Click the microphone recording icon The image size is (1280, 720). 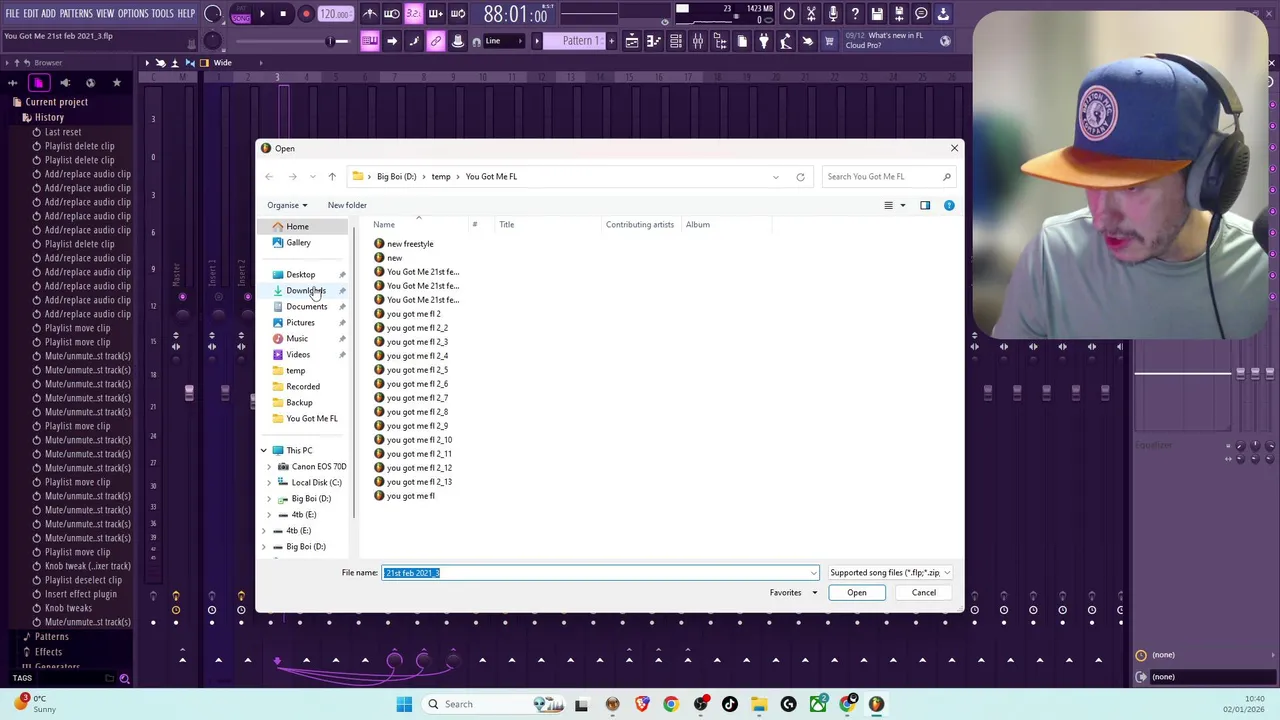833,14
